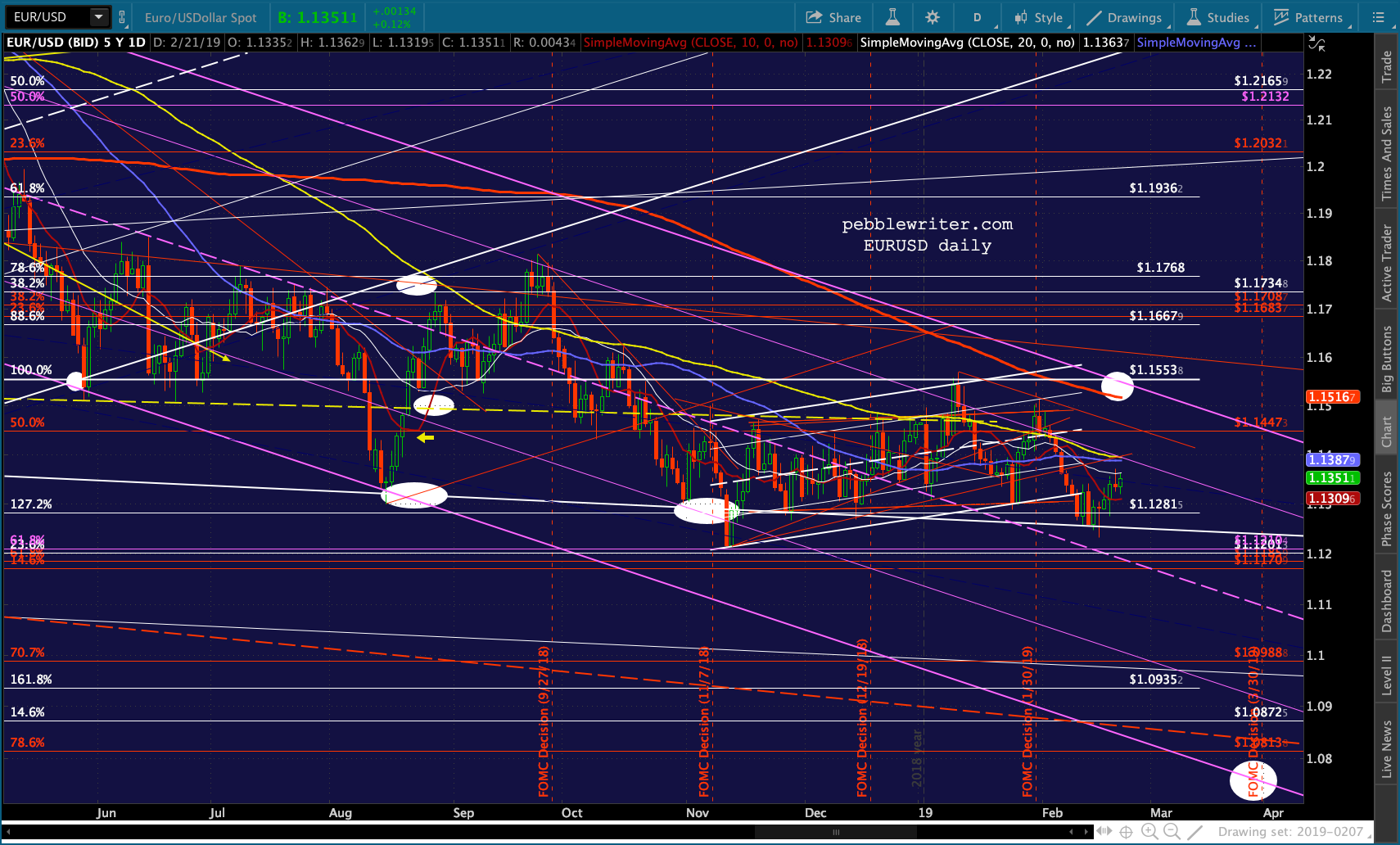The height and width of the screenshot is (845, 1400).
Task: Open the EUR/USD symbol dropdown arrow
Action: 99,16
